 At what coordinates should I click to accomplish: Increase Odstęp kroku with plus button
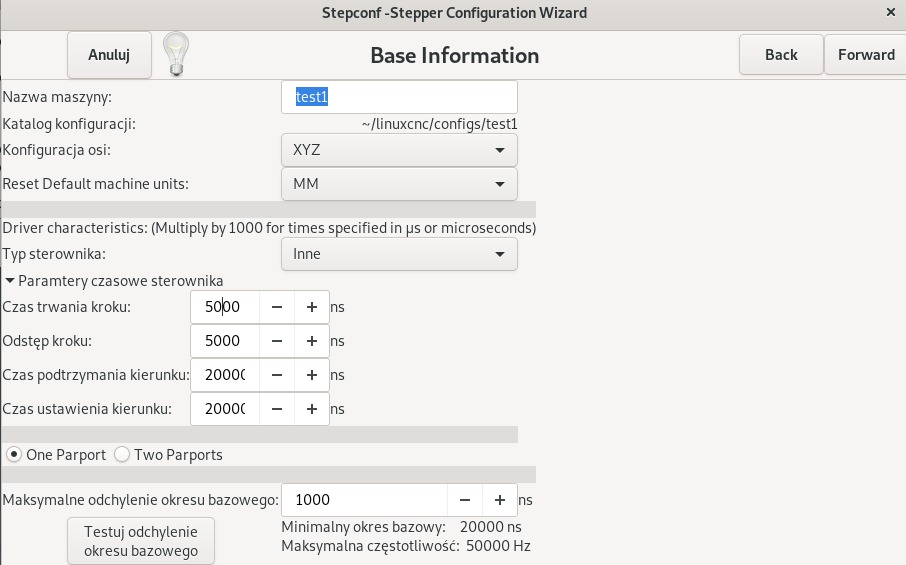311,341
